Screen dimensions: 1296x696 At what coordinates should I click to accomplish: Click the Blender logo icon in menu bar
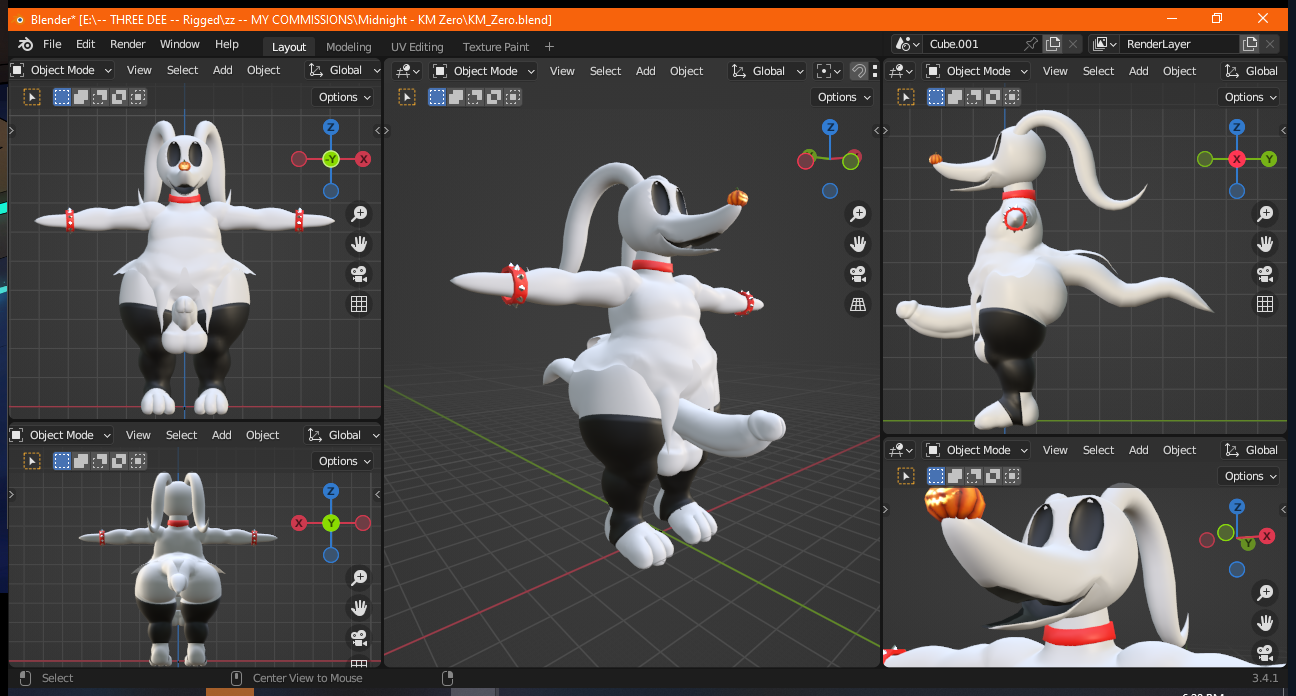click(x=25, y=44)
